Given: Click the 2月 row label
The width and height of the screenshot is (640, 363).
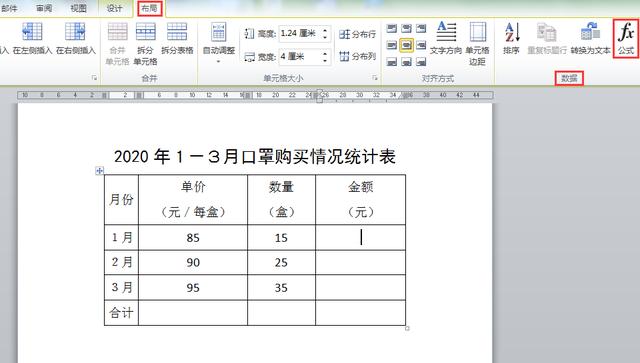Looking at the screenshot, I should 121,263.
